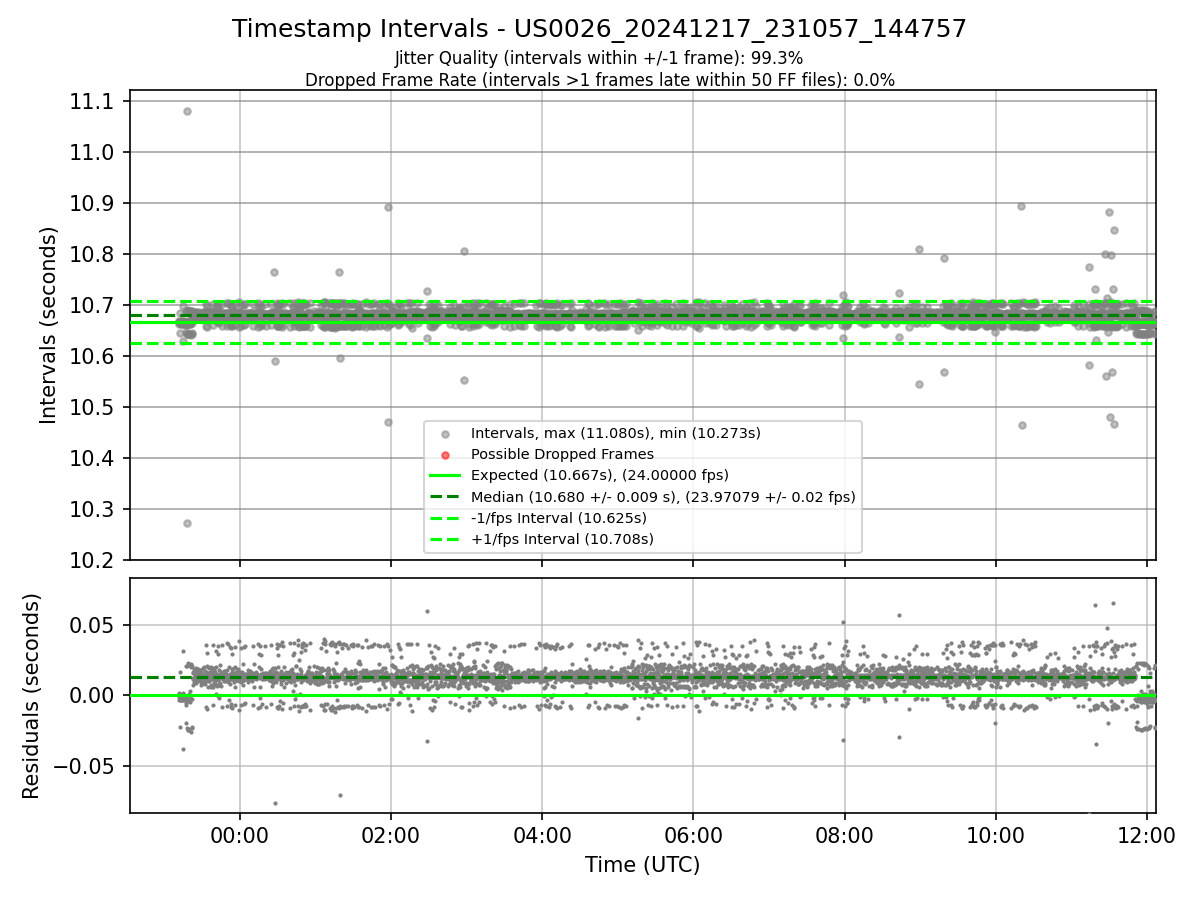Click the 'Time (UTC)' x-axis label
1200x900 pixels.
click(643, 865)
